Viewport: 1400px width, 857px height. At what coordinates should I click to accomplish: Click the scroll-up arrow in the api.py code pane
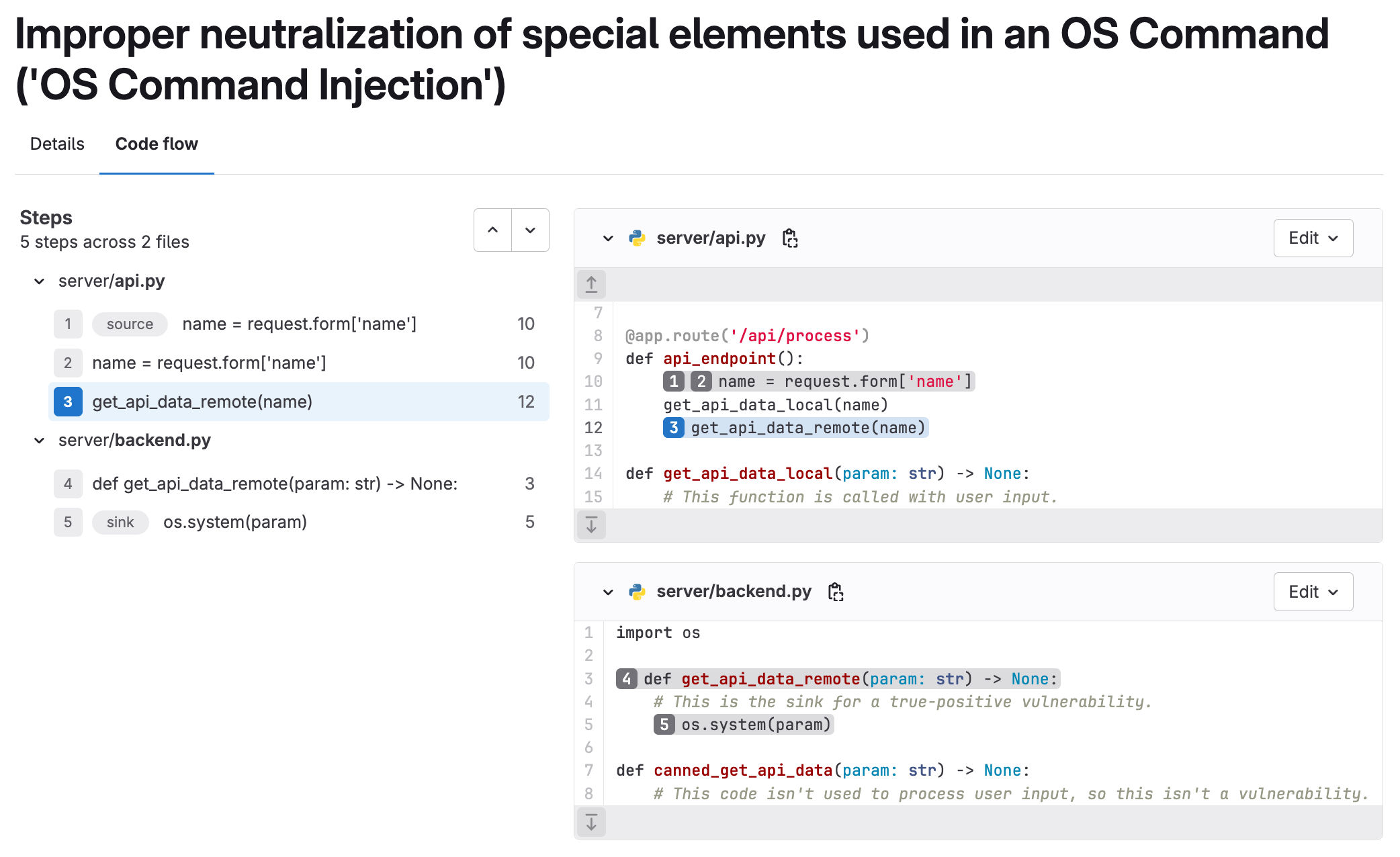click(591, 283)
